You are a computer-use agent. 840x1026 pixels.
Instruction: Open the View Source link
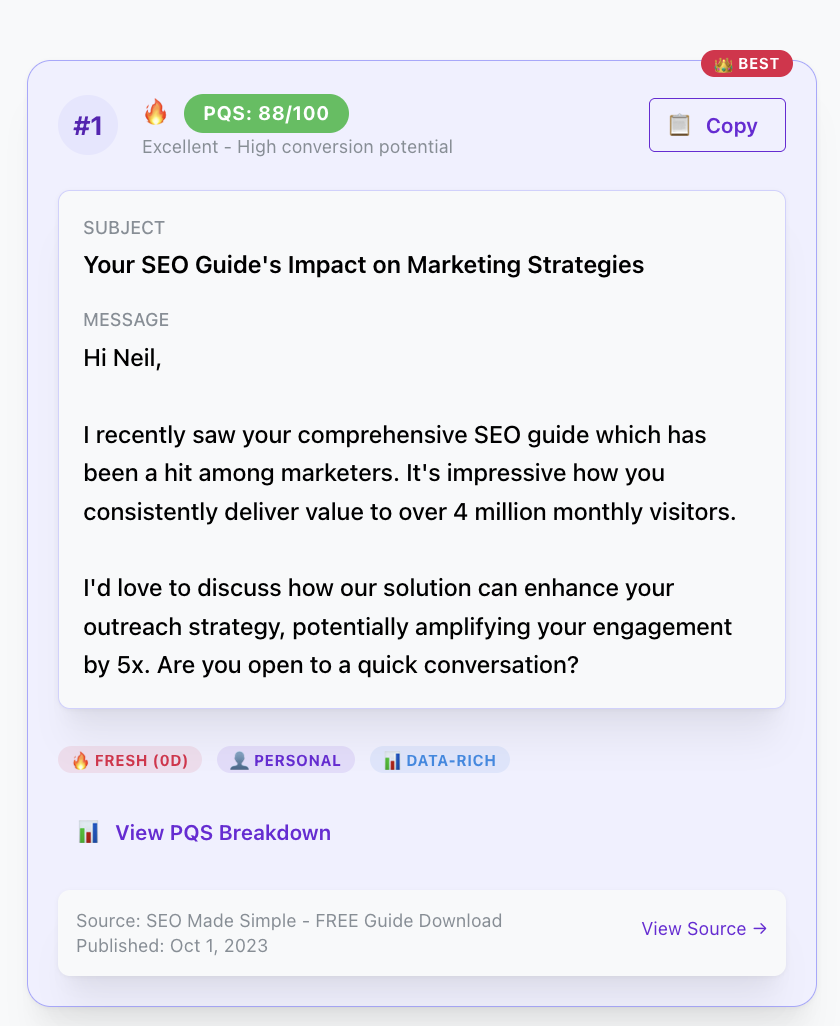point(704,929)
